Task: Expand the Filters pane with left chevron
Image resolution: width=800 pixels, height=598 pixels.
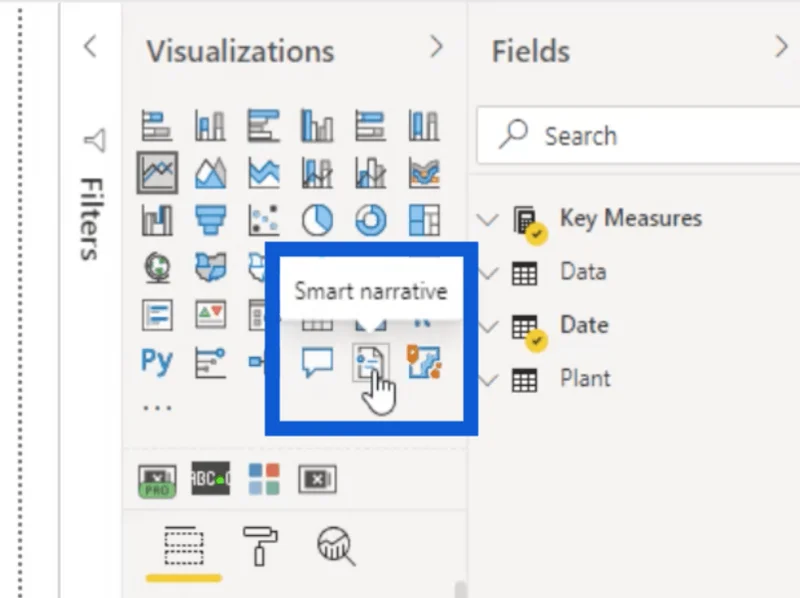Action: [90, 47]
